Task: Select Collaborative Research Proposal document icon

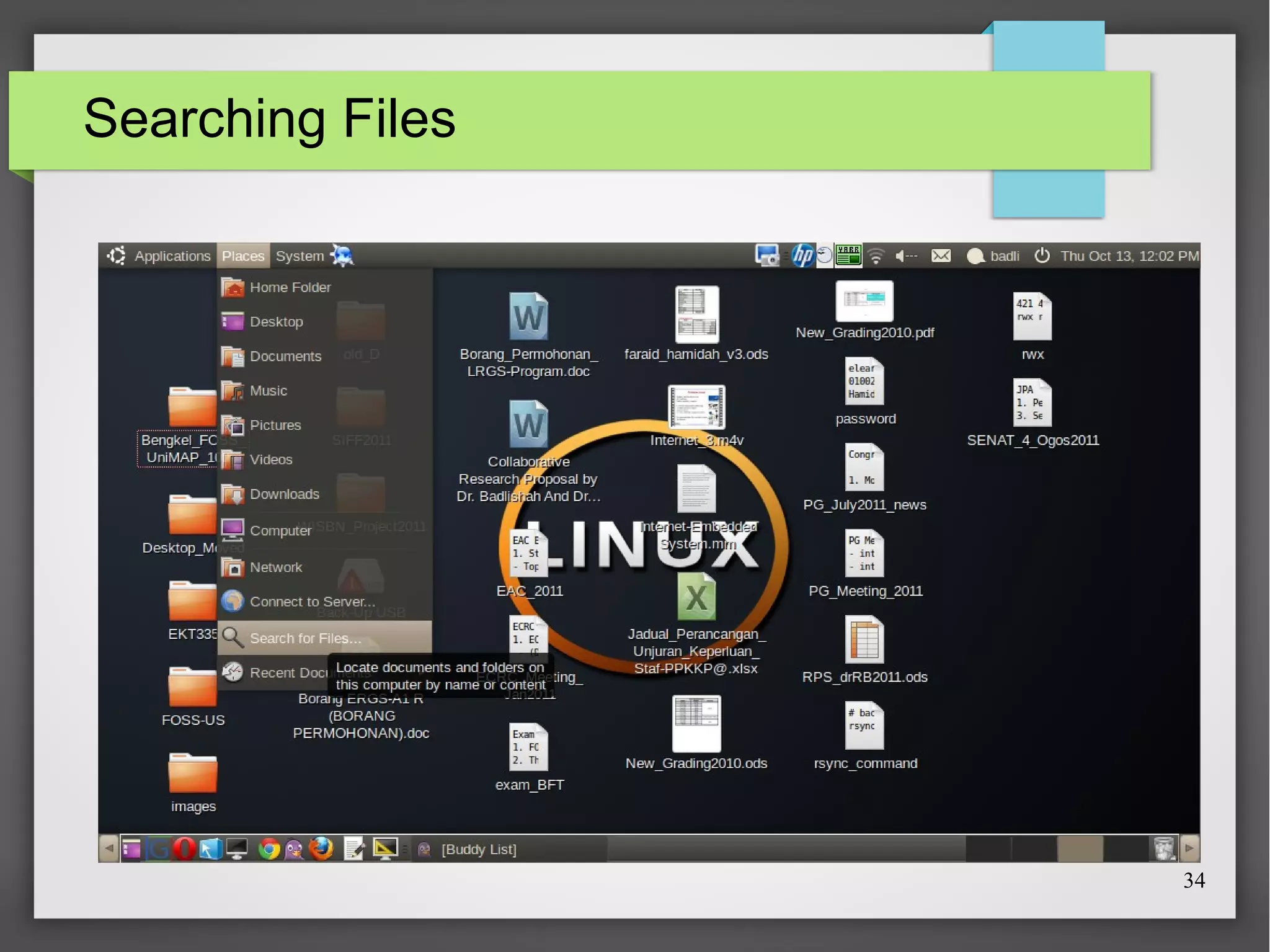Action: click(x=528, y=424)
